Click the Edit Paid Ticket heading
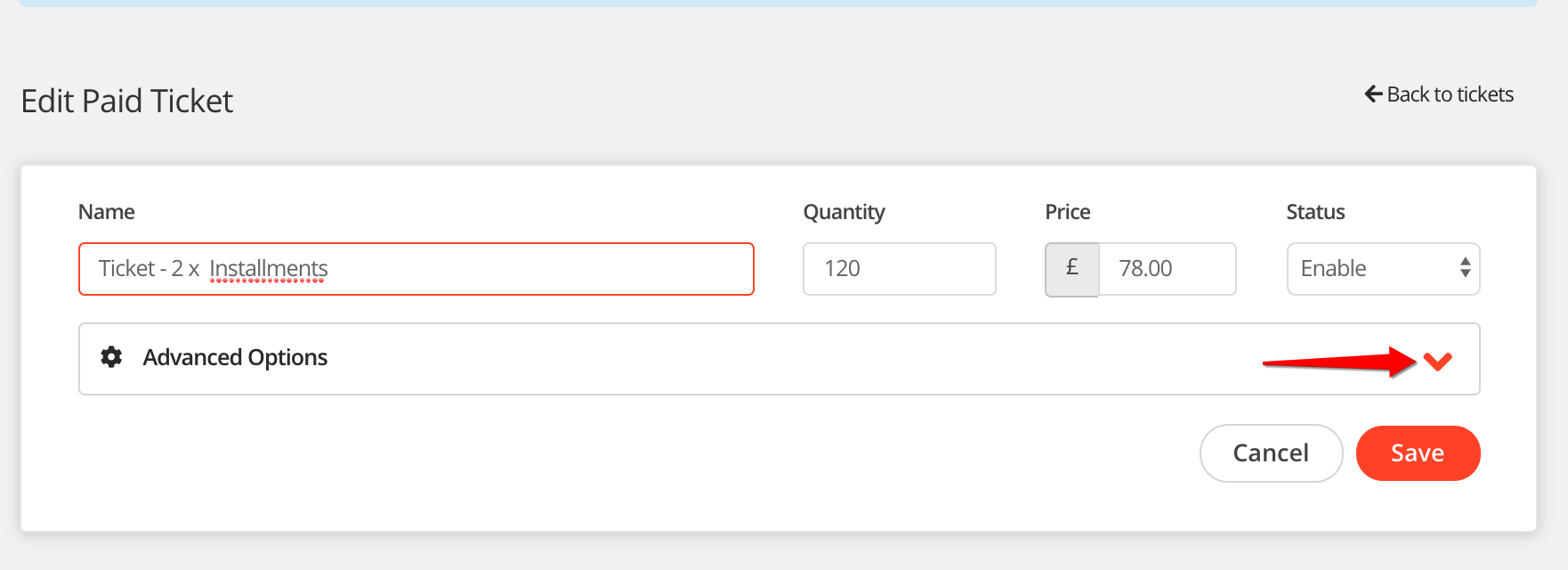 point(127,102)
